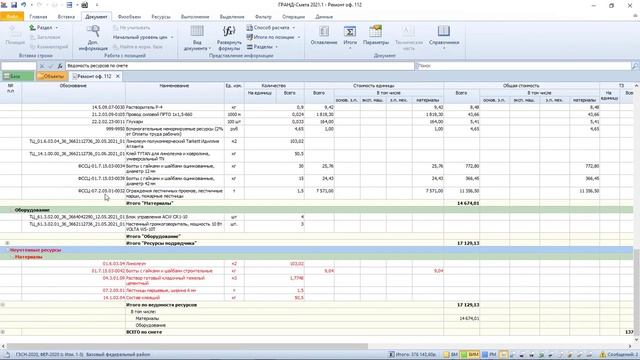Expand the Итого по ведомости ресурсов row
Screen dimensions: 640x360
coord(3,305)
